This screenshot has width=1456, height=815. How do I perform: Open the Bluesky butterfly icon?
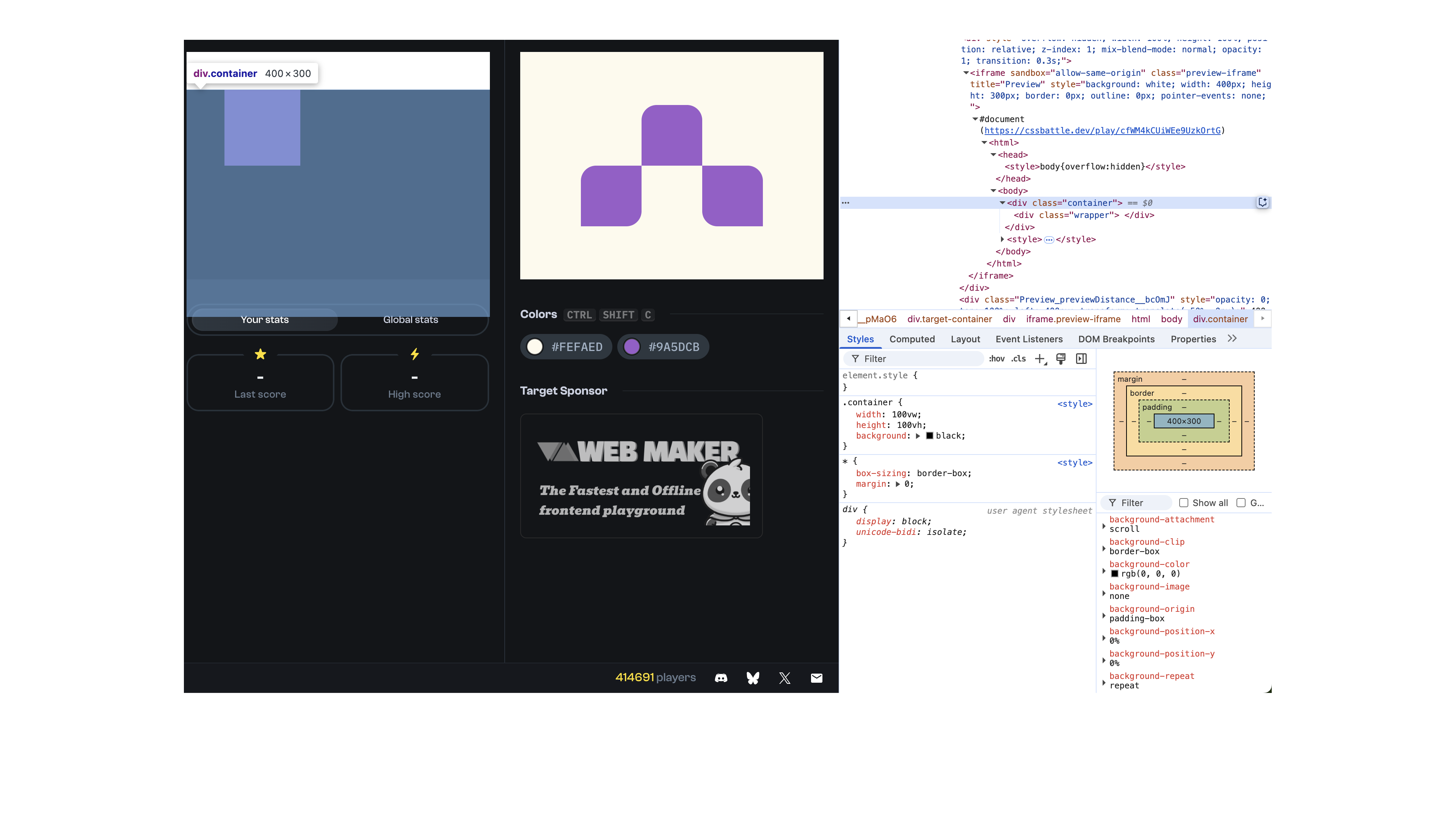tap(753, 678)
